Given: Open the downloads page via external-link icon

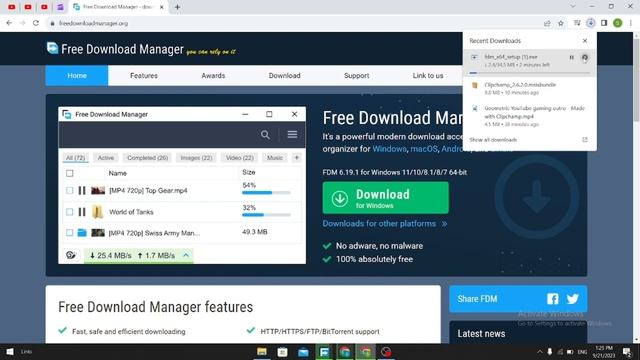Looking at the screenshot, I should point(585,140).
